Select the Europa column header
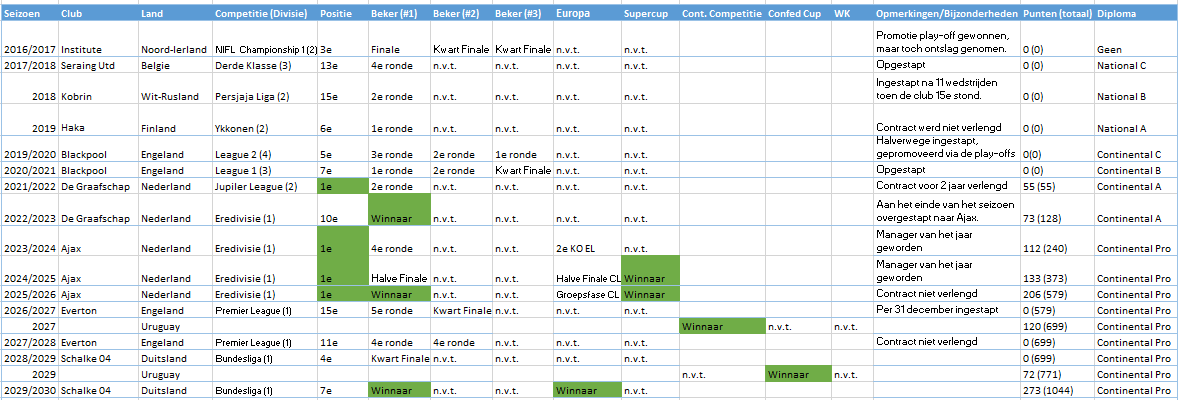The width and height of the screenshot is (1178, 400). point(587,14)
